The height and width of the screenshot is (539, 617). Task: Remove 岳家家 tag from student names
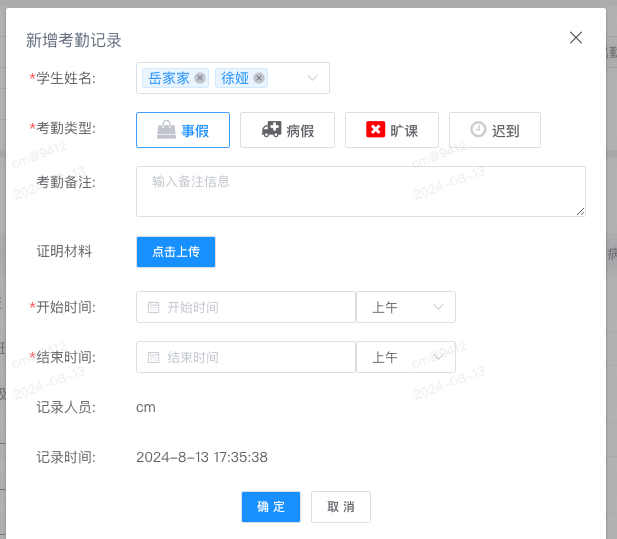(x=200, y=78)
